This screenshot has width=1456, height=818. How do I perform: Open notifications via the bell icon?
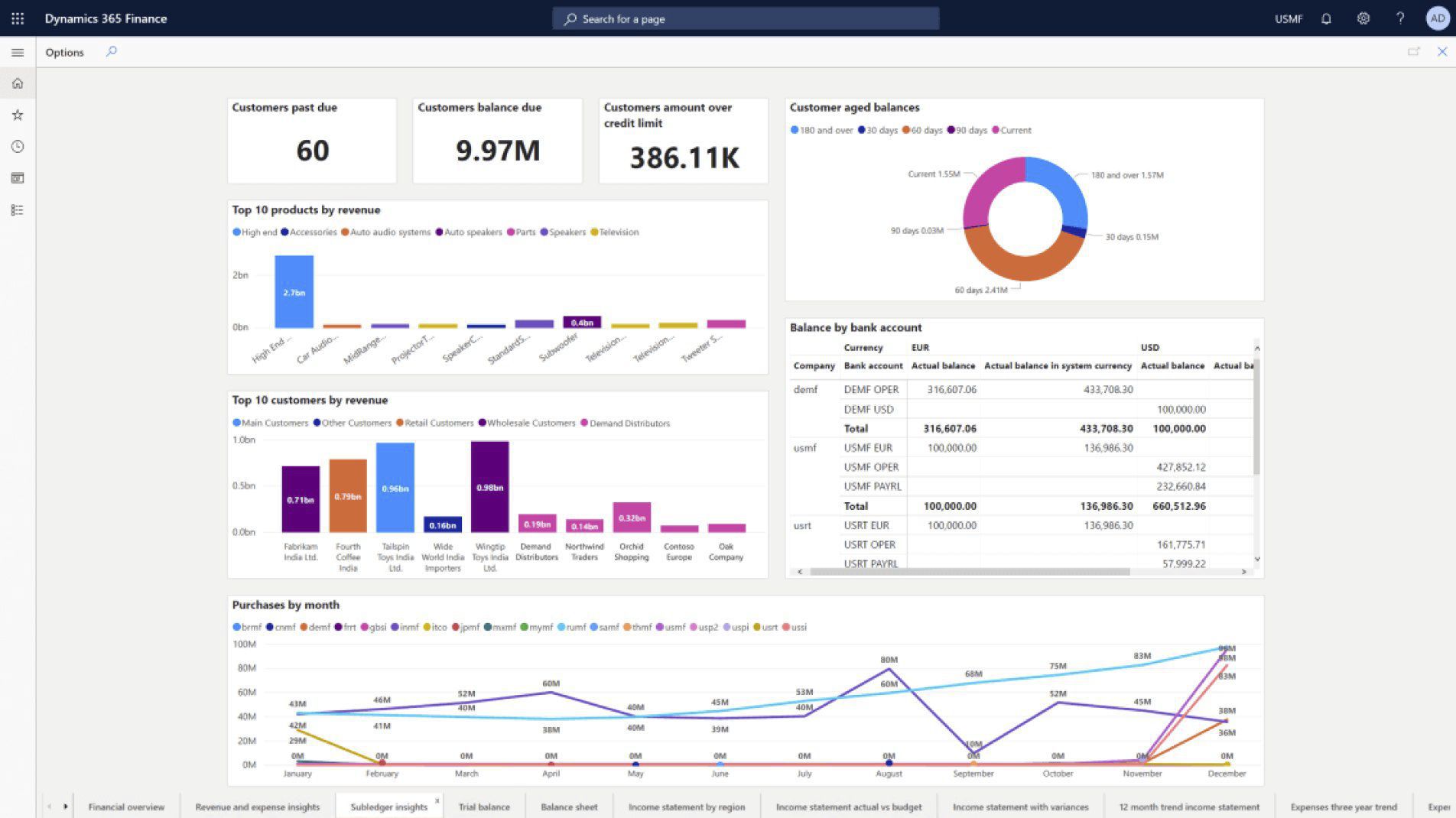1325,18
